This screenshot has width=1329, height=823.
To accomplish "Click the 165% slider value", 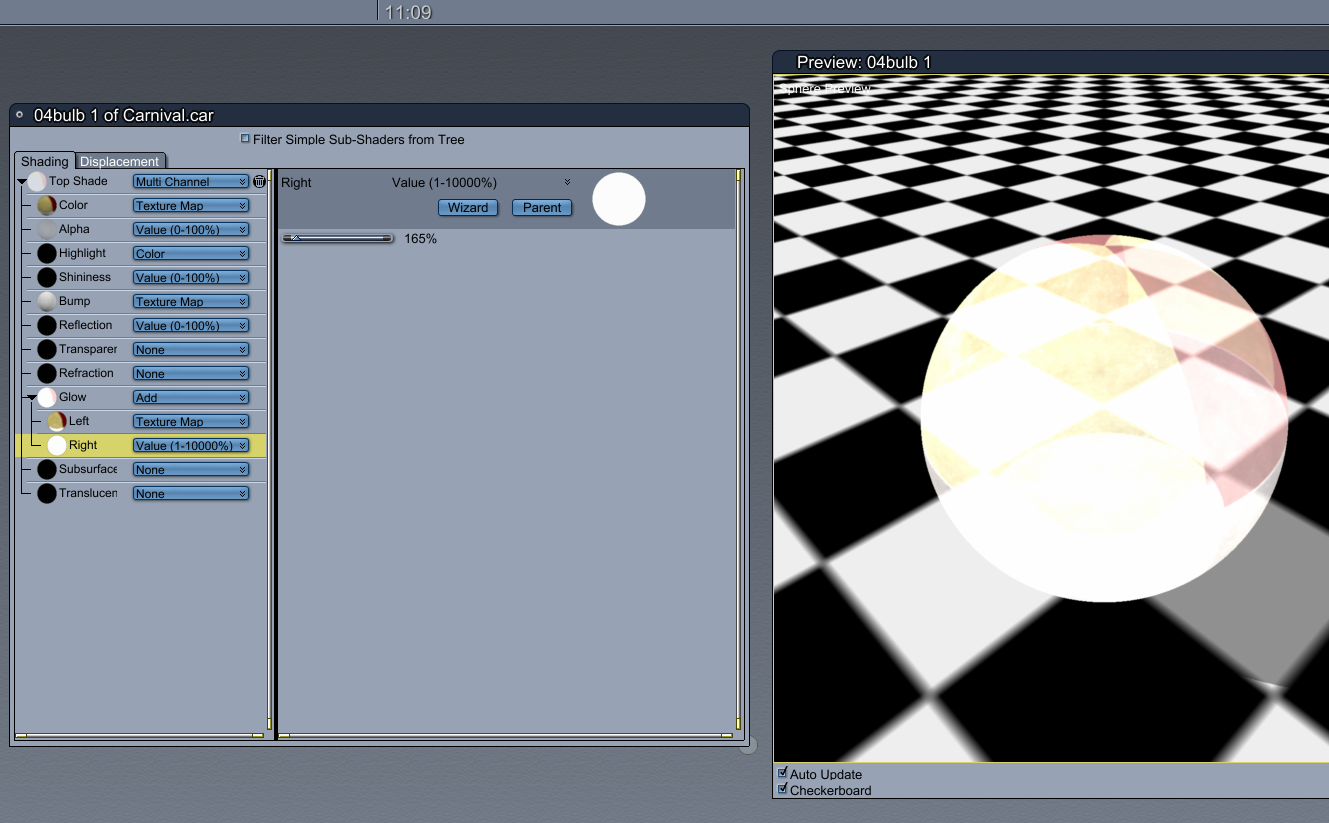I will tap(420, 239).
